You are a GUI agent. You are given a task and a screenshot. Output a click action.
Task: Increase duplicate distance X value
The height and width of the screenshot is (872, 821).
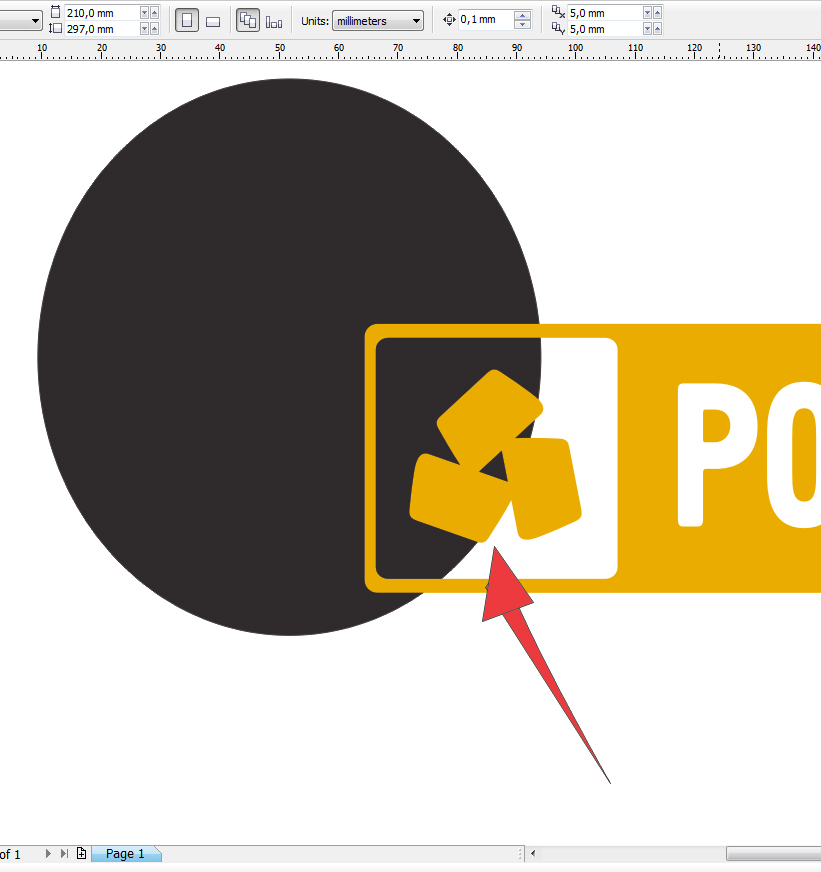pos(657,13)
